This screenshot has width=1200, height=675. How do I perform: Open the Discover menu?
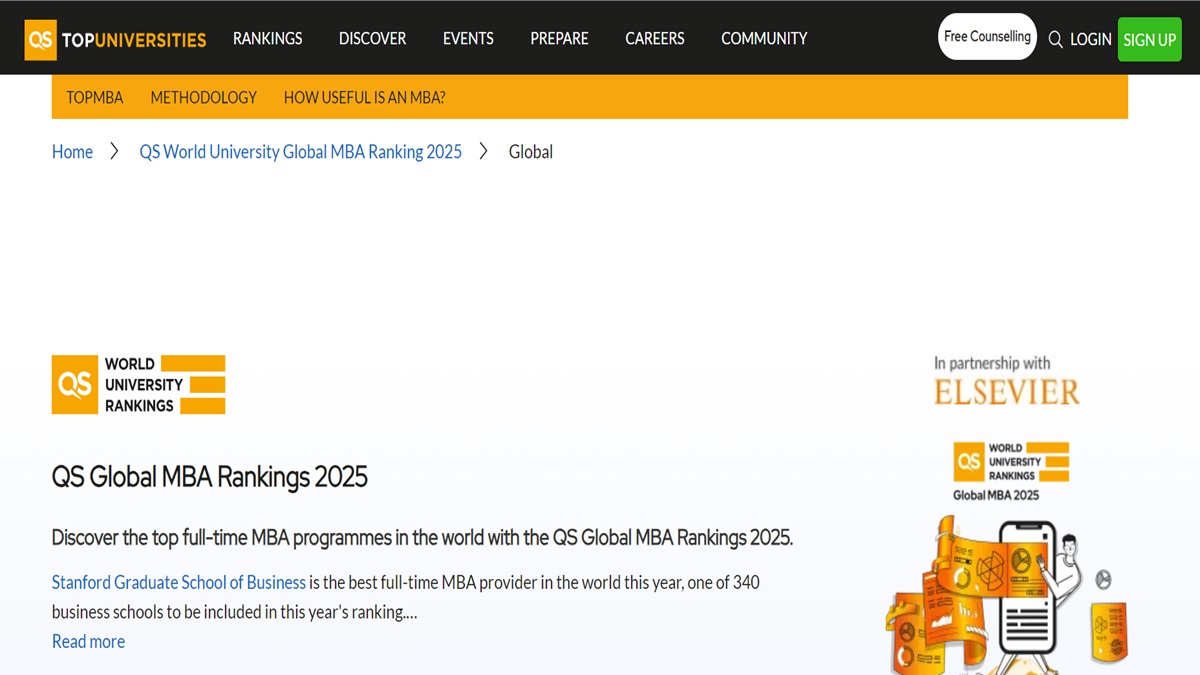[x=372, y=39]
